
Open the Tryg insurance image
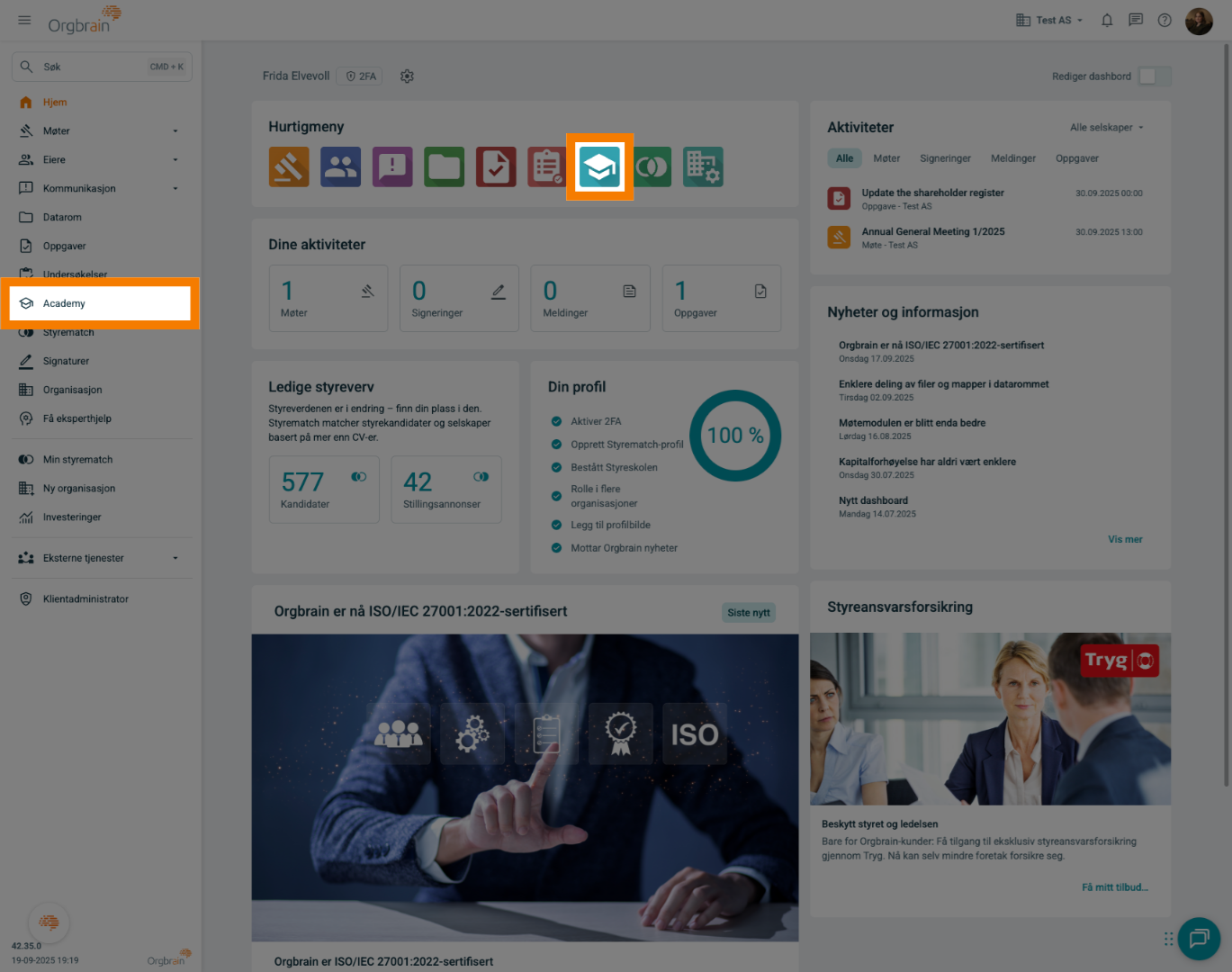click(990, 719)
